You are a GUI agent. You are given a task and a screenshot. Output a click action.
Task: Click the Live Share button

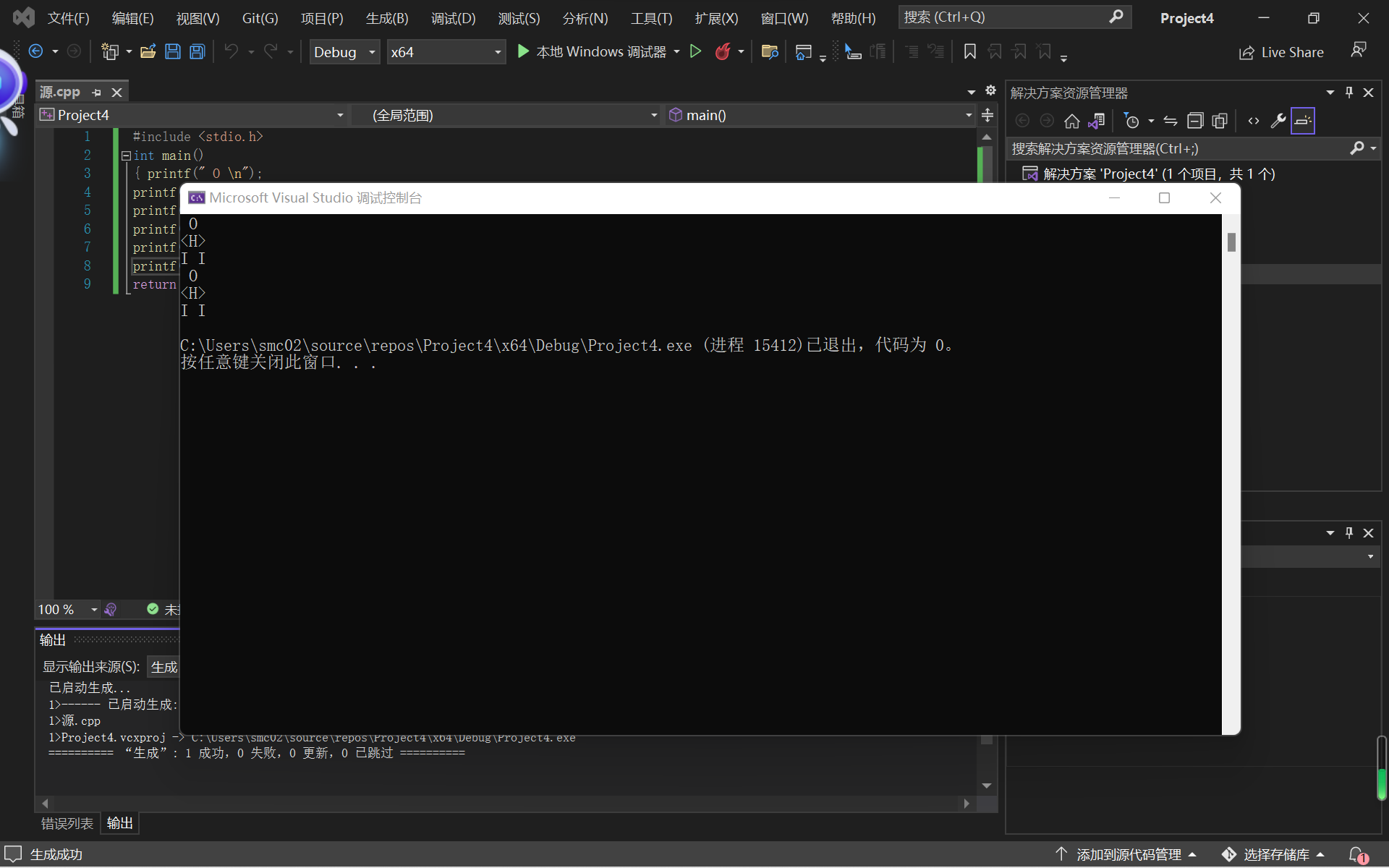[1281, 52]
